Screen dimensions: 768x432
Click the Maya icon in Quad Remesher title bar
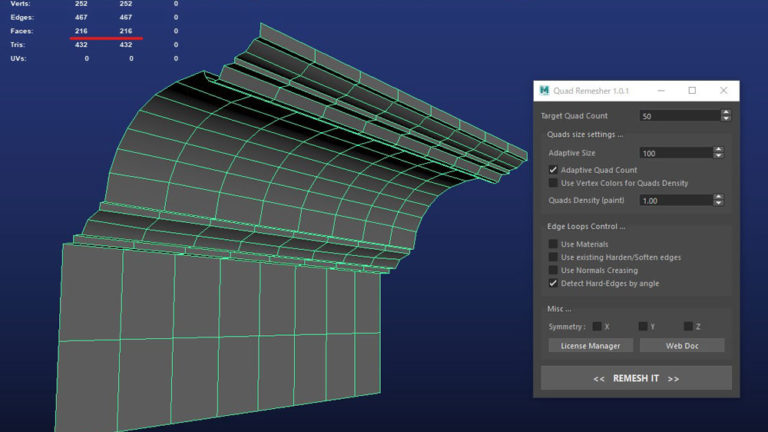click(x=544, y=91)
